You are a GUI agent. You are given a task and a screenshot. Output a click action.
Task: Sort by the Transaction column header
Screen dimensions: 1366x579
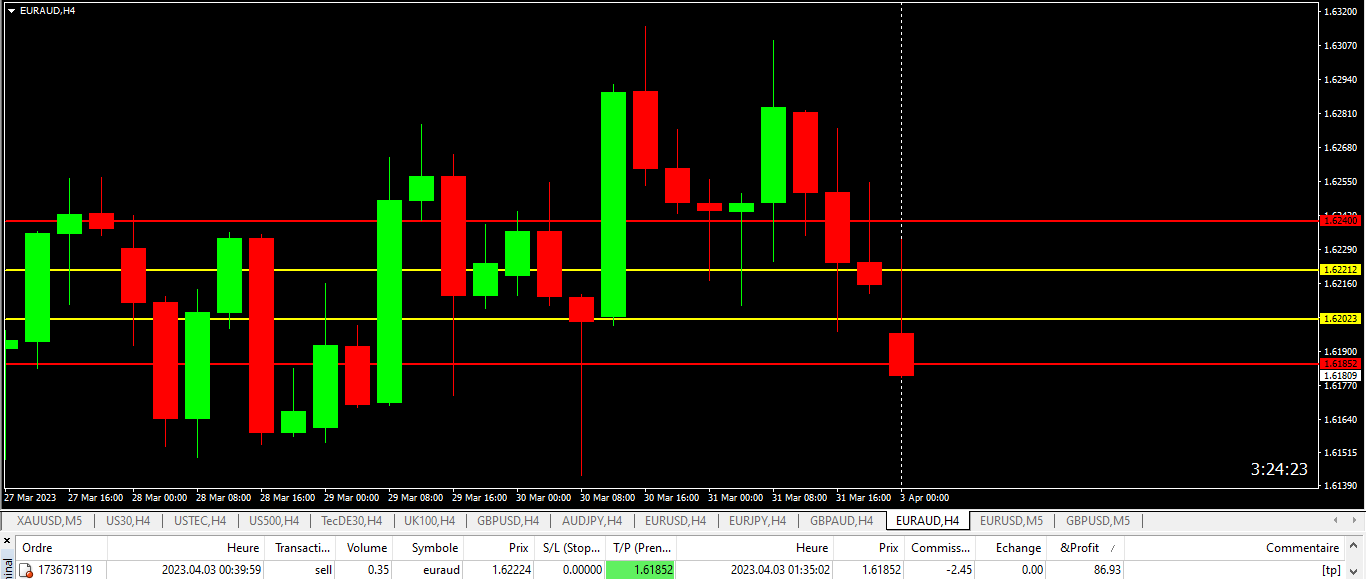[x=303, y=548]
